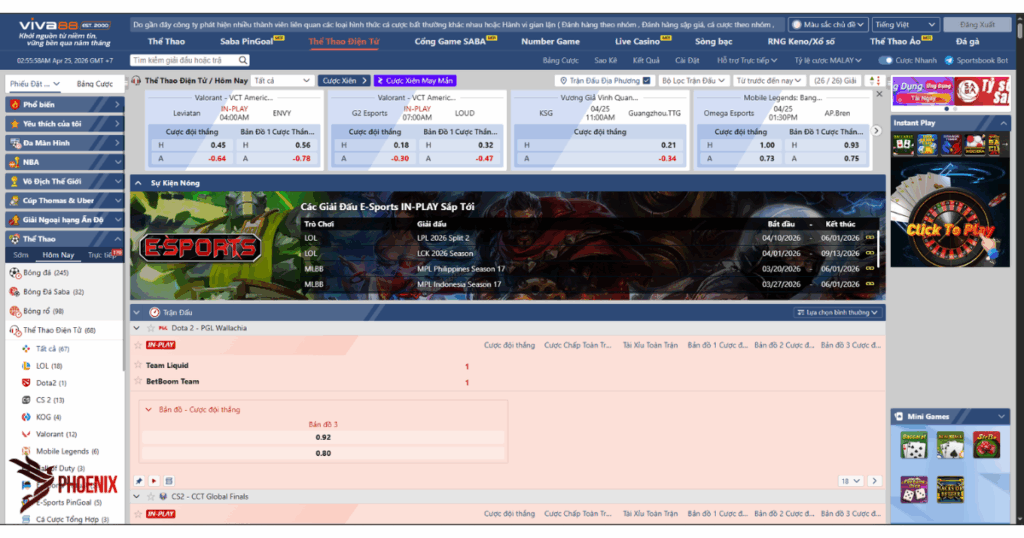Favorite the CS2 - CCT Global Finals league star
Screen dimensions: 1024x538
pyautogui.click(x=151, y=497)
